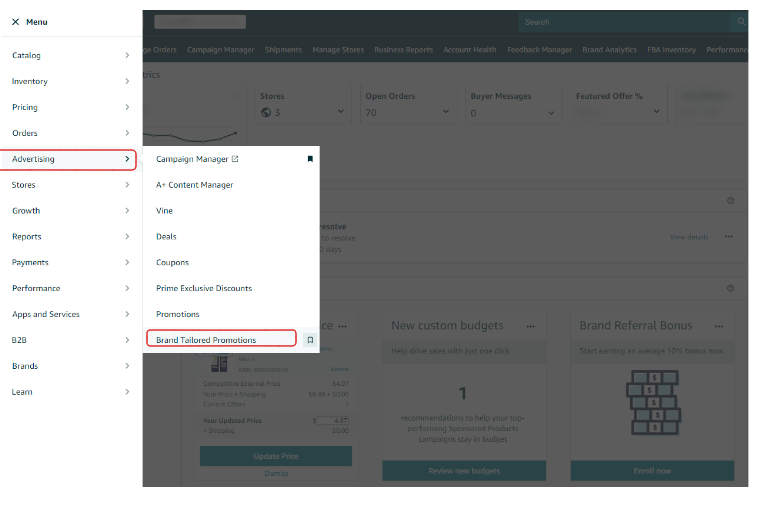
Task: Expand the Buyer Messages dropdown
Action: click(x=551, y=113)
